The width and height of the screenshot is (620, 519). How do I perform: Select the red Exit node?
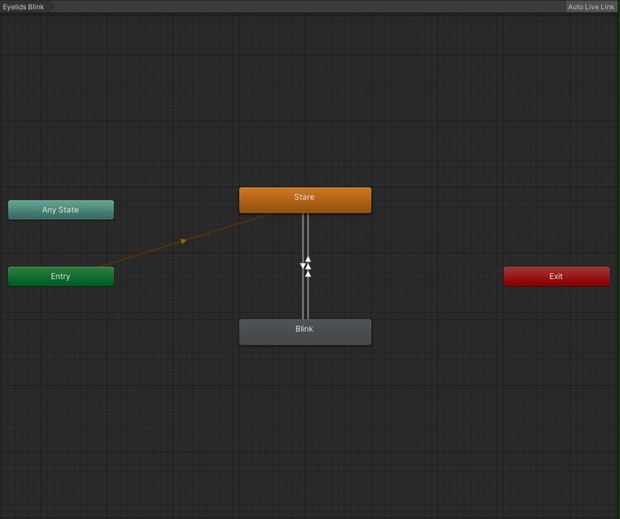[556, 276]
